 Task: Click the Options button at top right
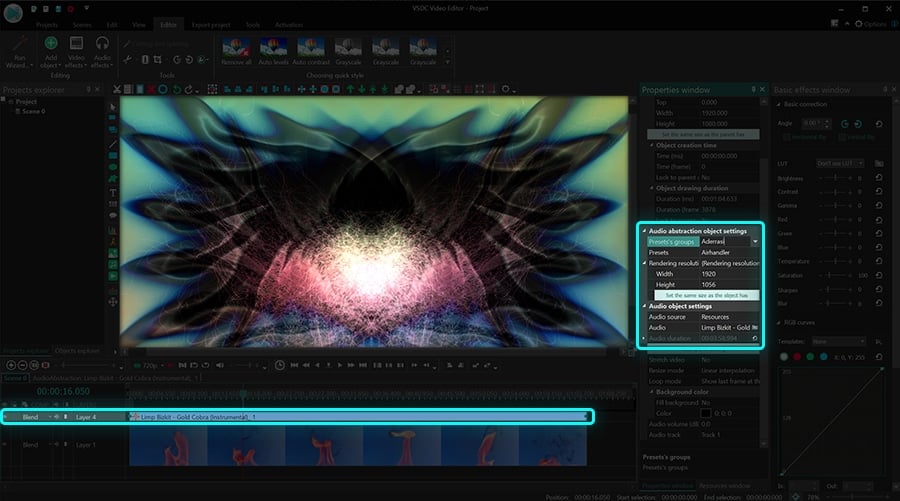(871, 24)
